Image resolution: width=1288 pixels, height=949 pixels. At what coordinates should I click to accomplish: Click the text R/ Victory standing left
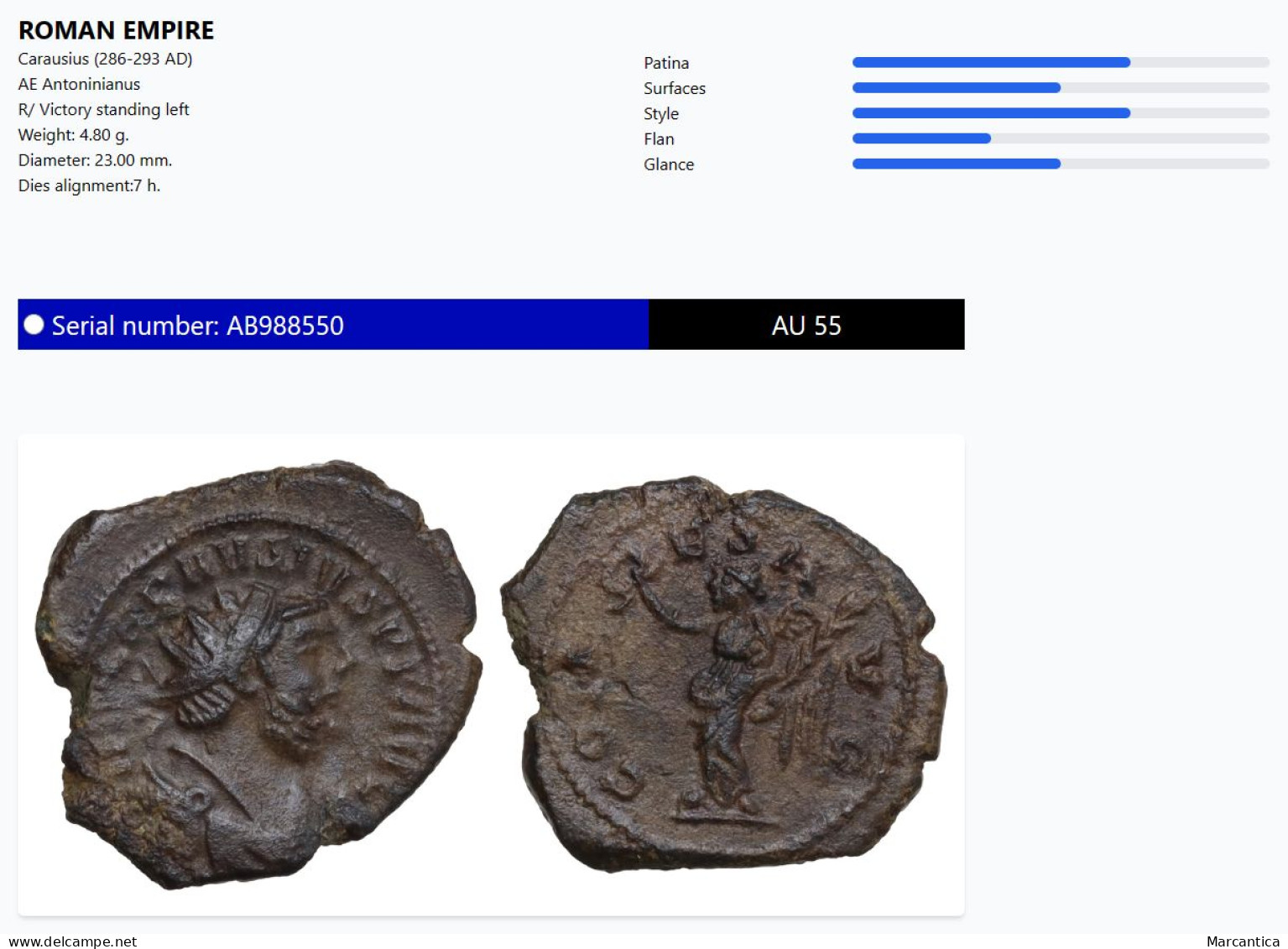coord(104,109)
